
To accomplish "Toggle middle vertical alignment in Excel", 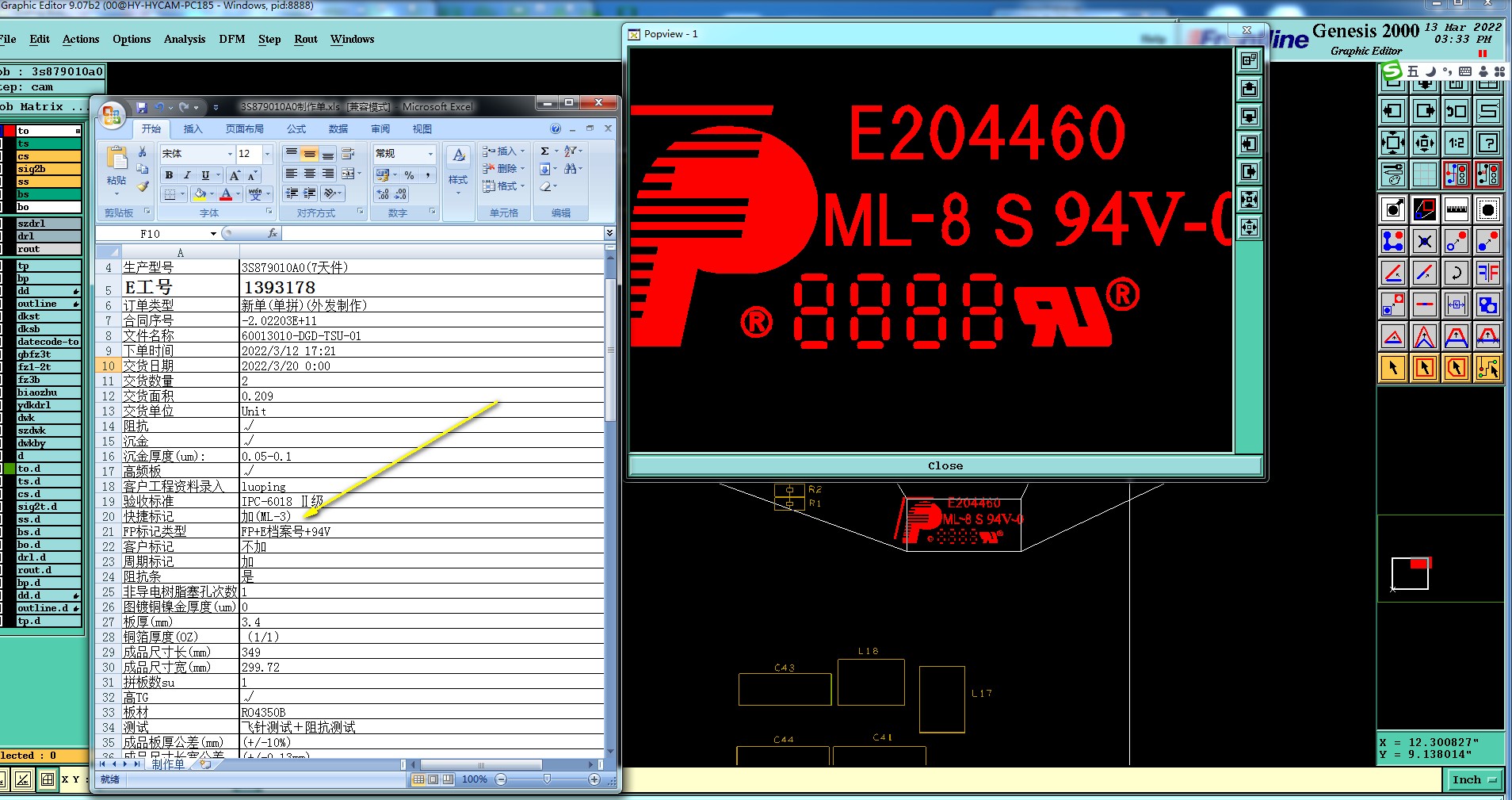I will pyautogui.click(x=310, y=154).
